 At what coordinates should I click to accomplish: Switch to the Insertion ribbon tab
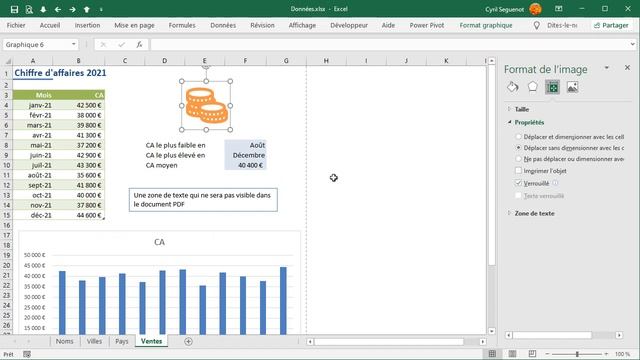tap(87, 25)
